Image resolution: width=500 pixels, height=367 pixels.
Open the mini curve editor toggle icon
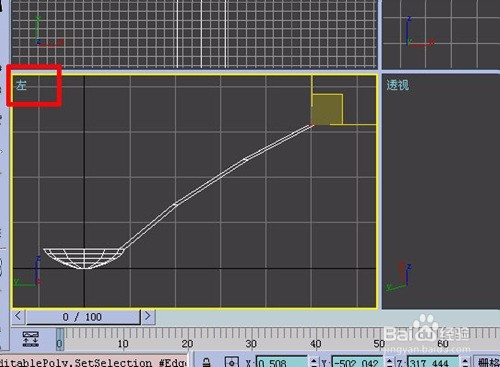point(31,339)
